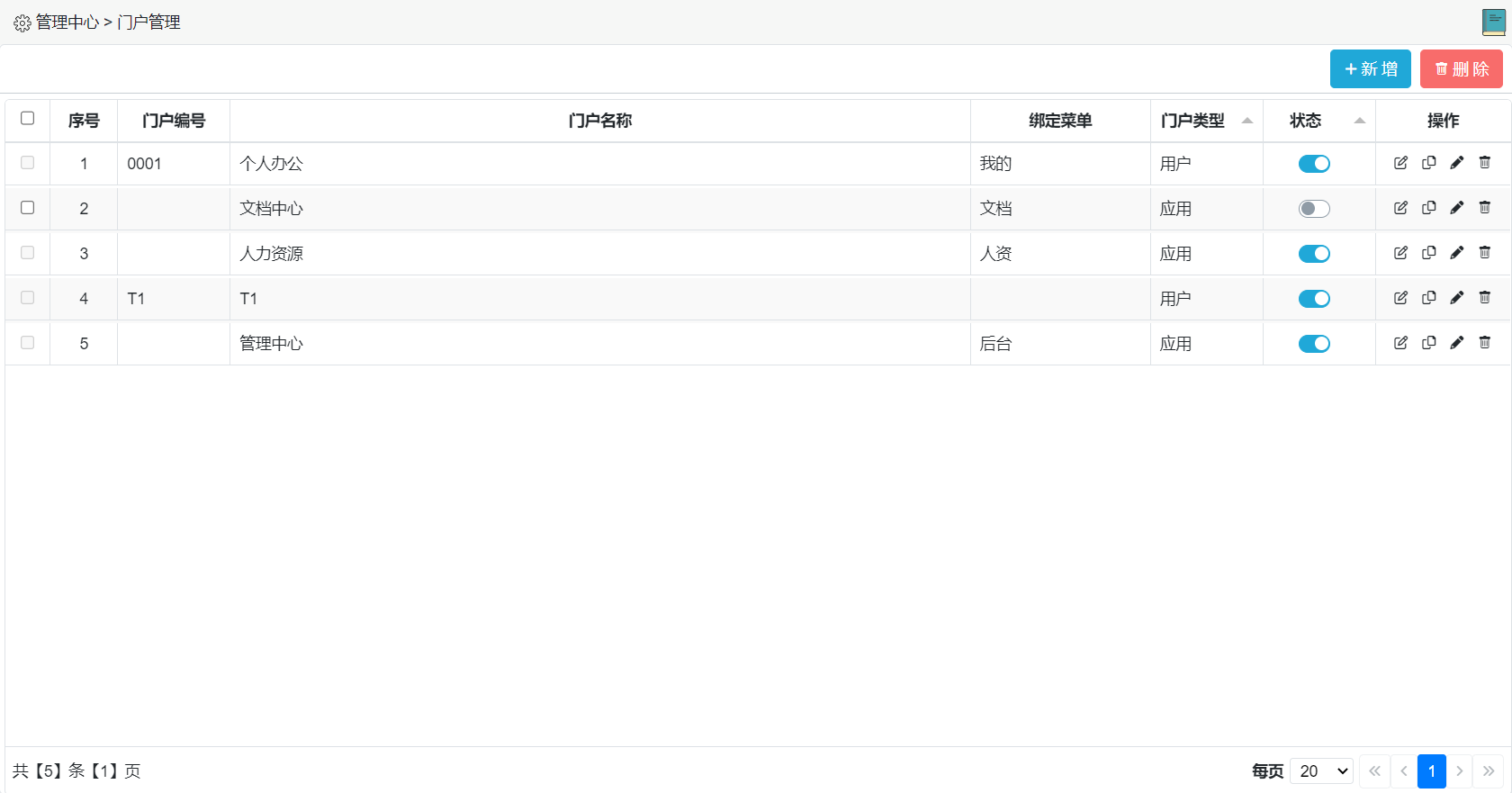This screenshot has height=793, width=1512.
Task: Click the trash icon in the 个人办公 row
Action: pyautogui.click(x=1485, y=163)
